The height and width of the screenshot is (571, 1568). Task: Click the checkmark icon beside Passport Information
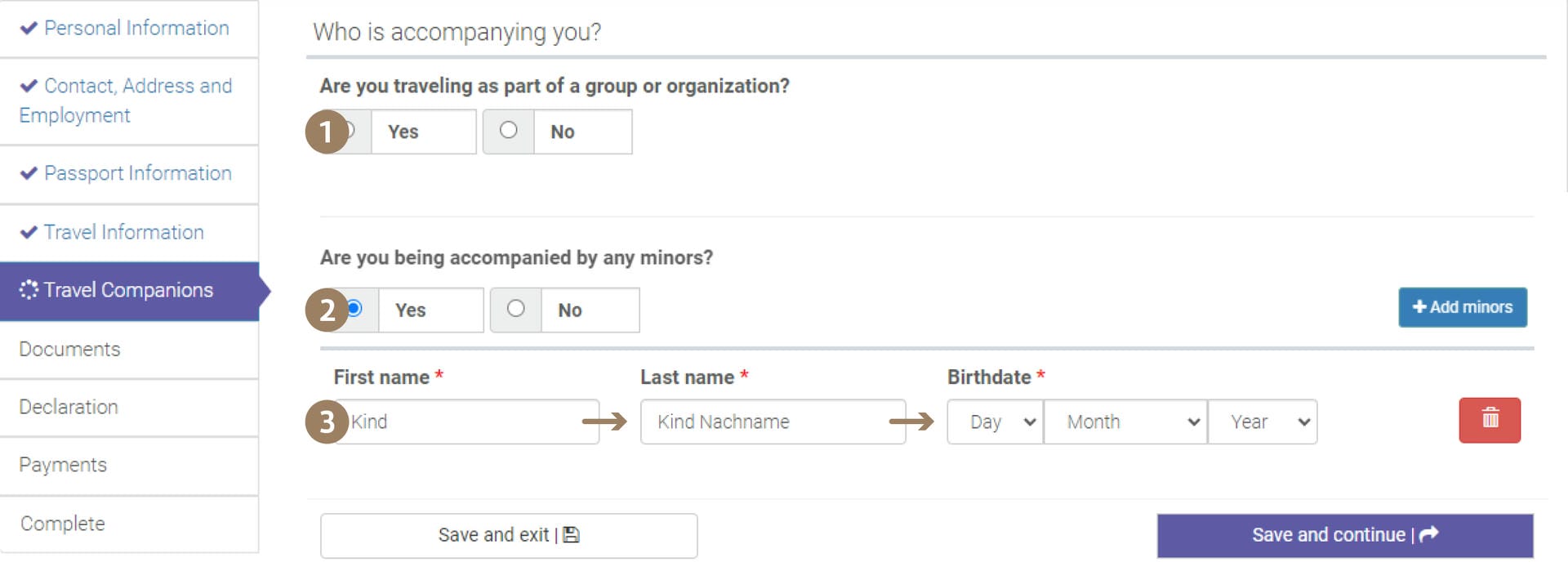29,173
